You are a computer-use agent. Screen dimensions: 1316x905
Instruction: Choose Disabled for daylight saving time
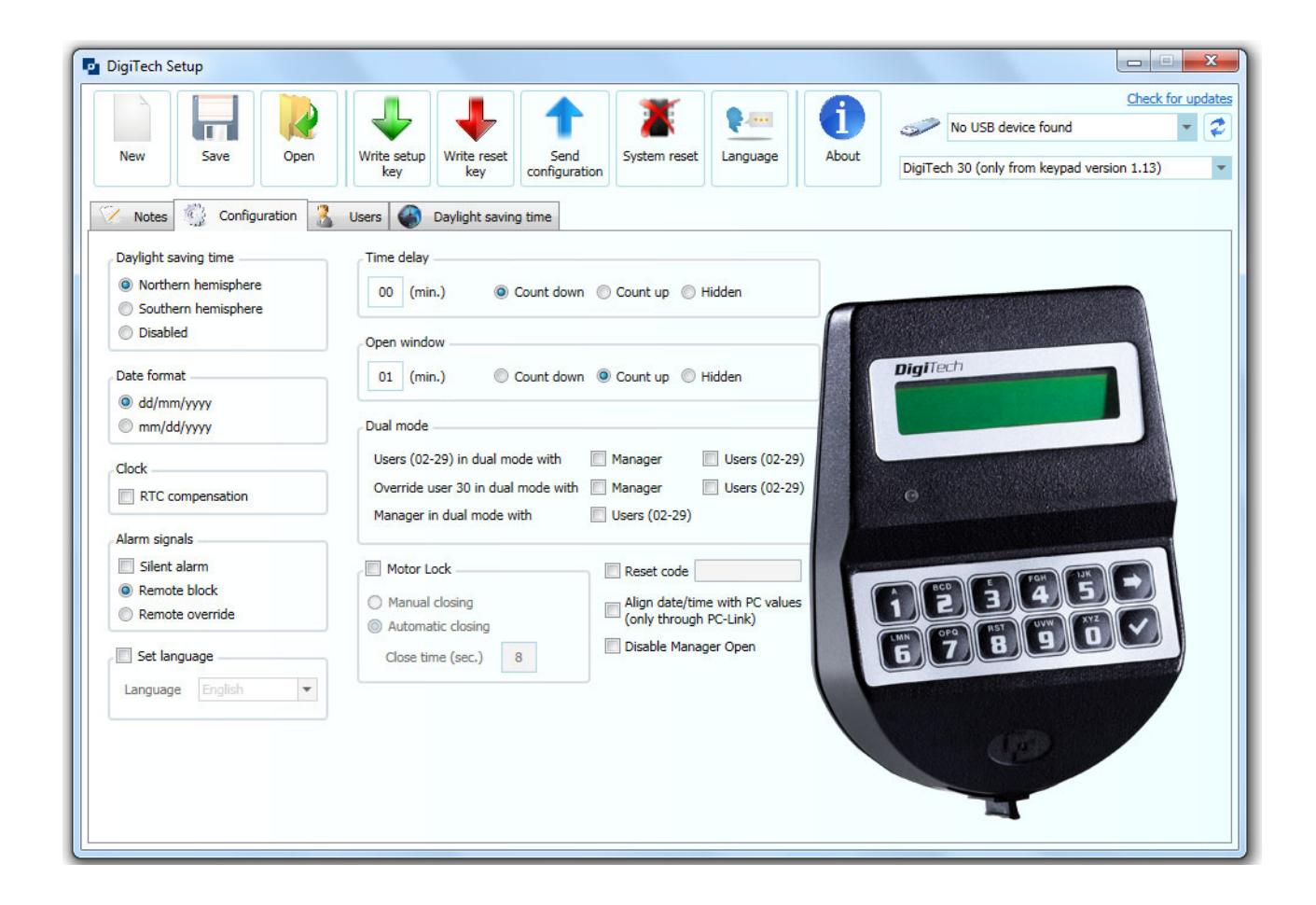point(126,333)
